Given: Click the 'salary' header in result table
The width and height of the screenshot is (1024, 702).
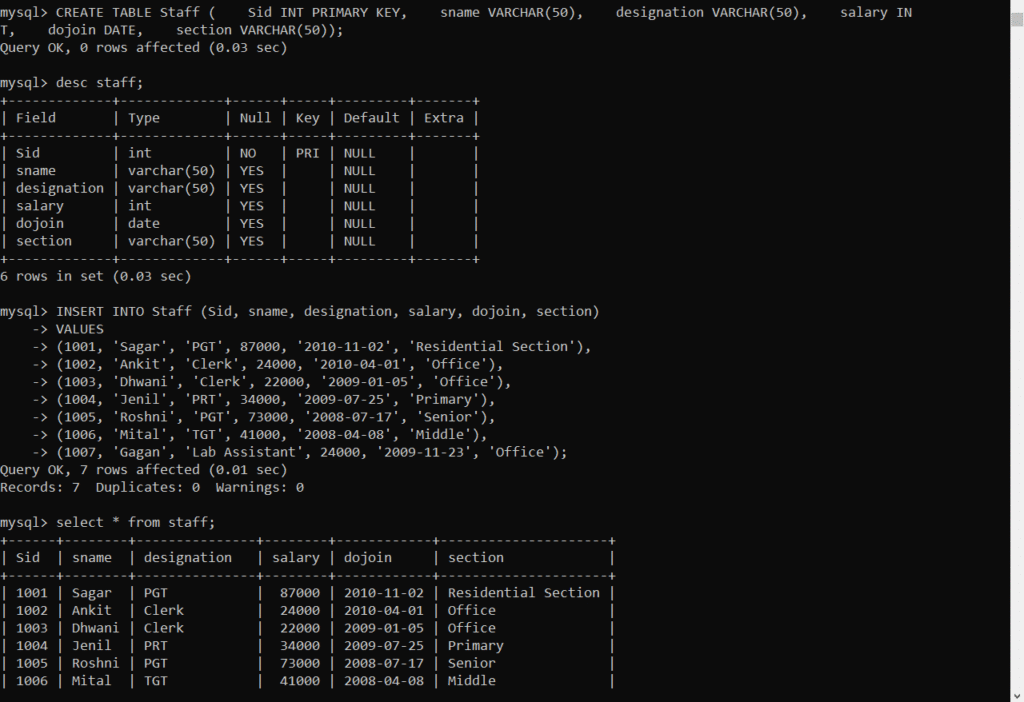Looking at the screenshot, I should [295, 558].
